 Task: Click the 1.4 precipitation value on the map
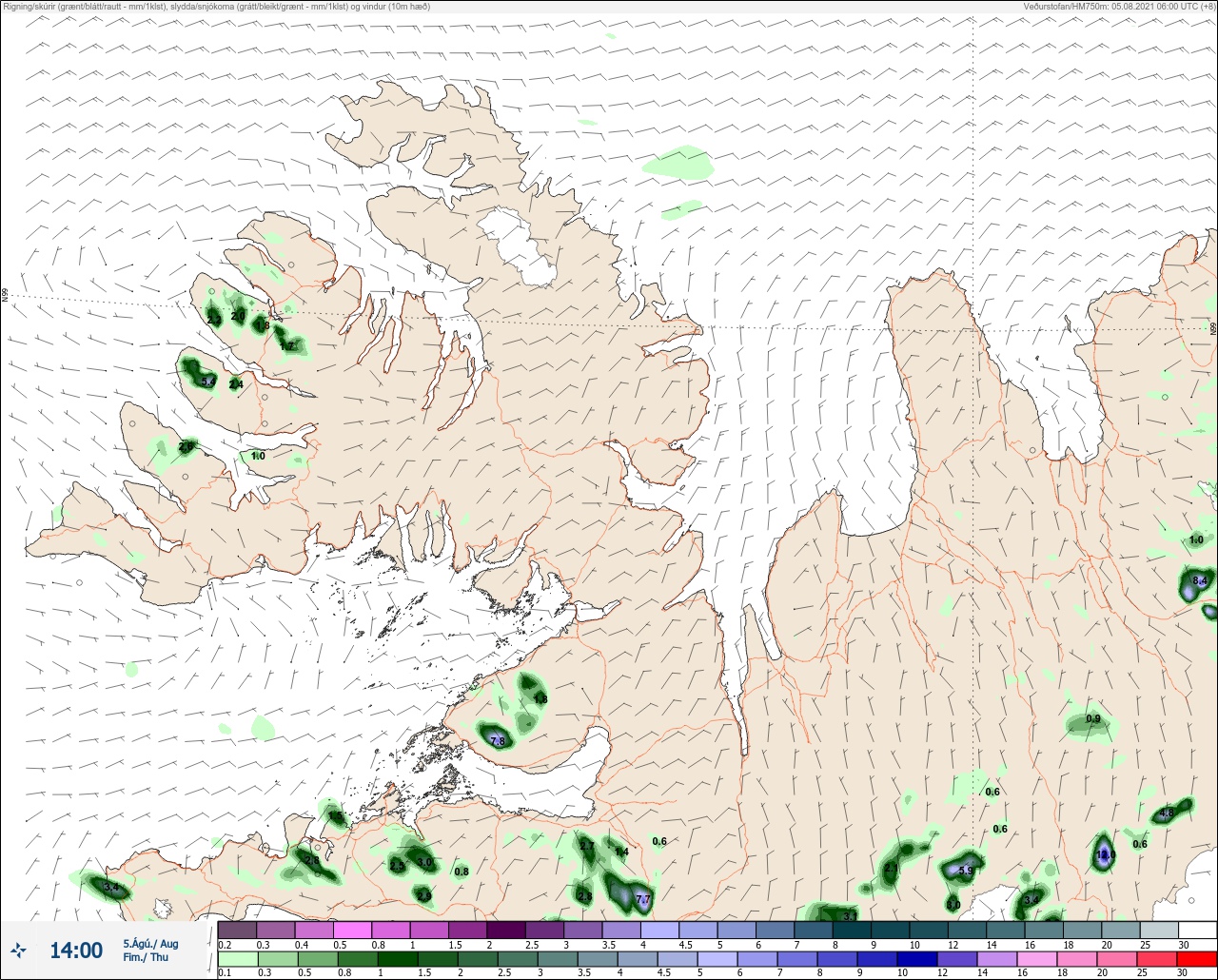click(621, 852)
